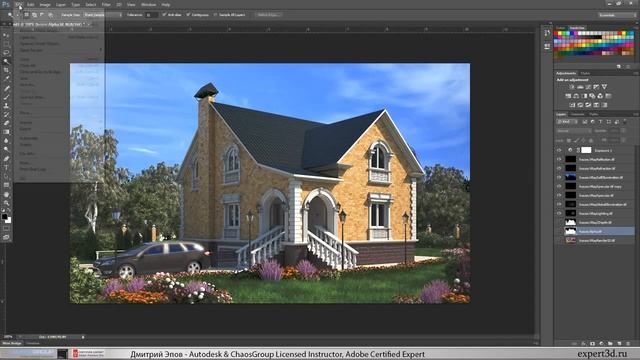Viewport: 640px width, 360px height.
Task: Select the Eraser tool
Action: 6,123
